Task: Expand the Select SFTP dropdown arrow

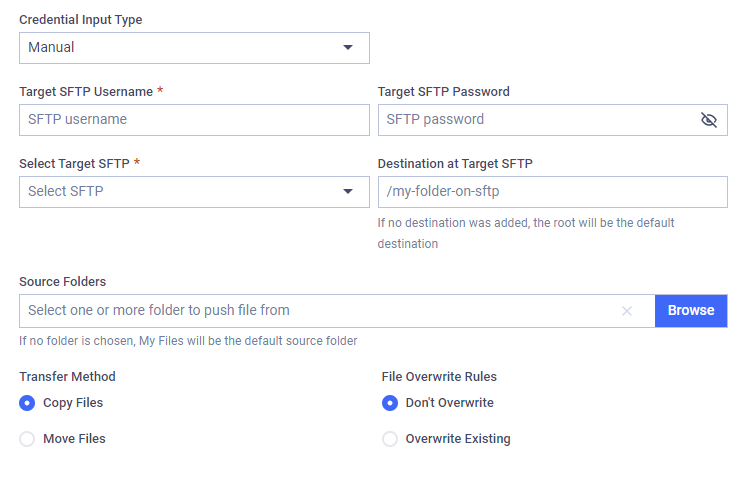Action: coord(348,191)
